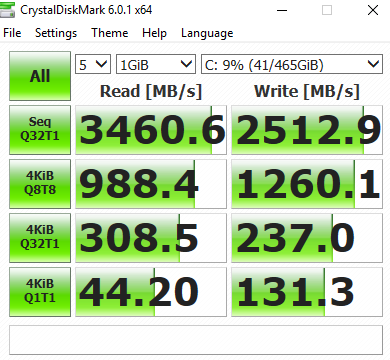Start the 4KiB Q1T1 test
The width and height of the screenshot is (390, 360).
(x=40, y=292)
